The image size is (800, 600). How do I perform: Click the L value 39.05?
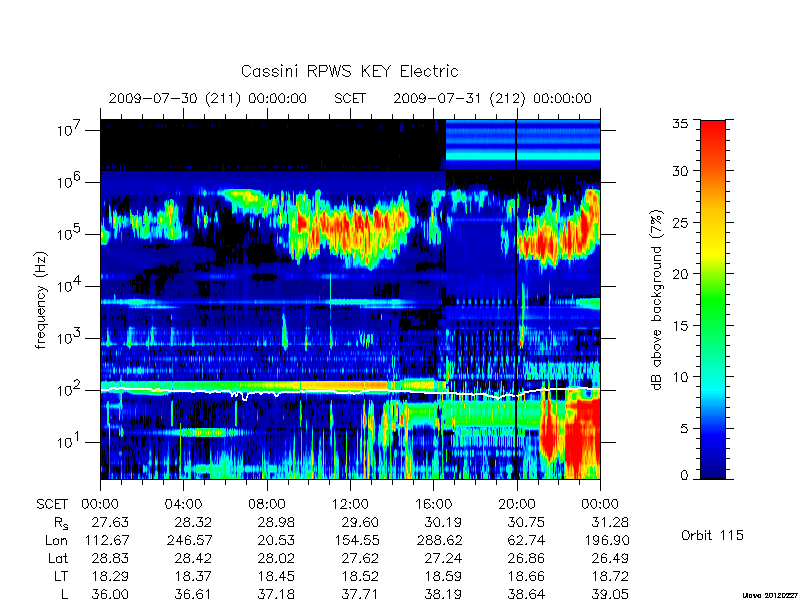pyautogui.click(x=610, y=594)
